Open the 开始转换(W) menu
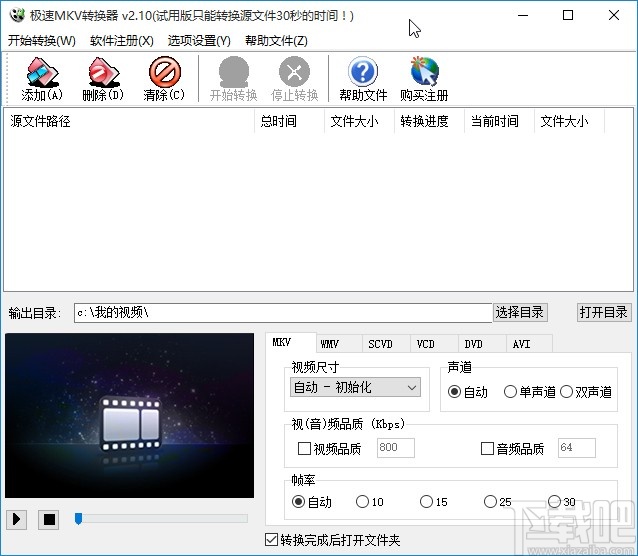Image resolution: width=638 pixels, height=556 pixels. (x=42, y=41)
